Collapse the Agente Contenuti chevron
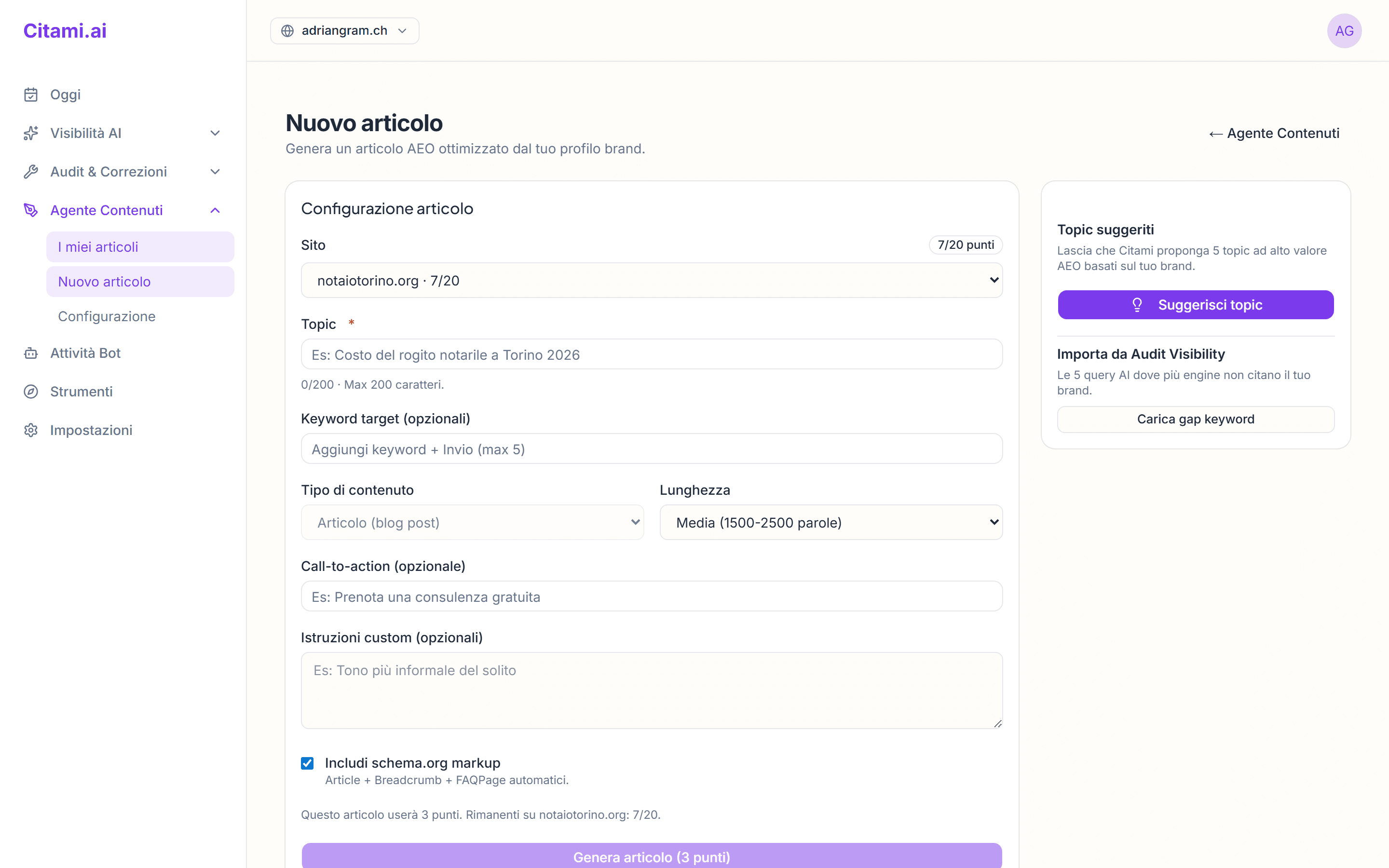This screenshot has height=868, width=1389. click(x=215, y=210)
